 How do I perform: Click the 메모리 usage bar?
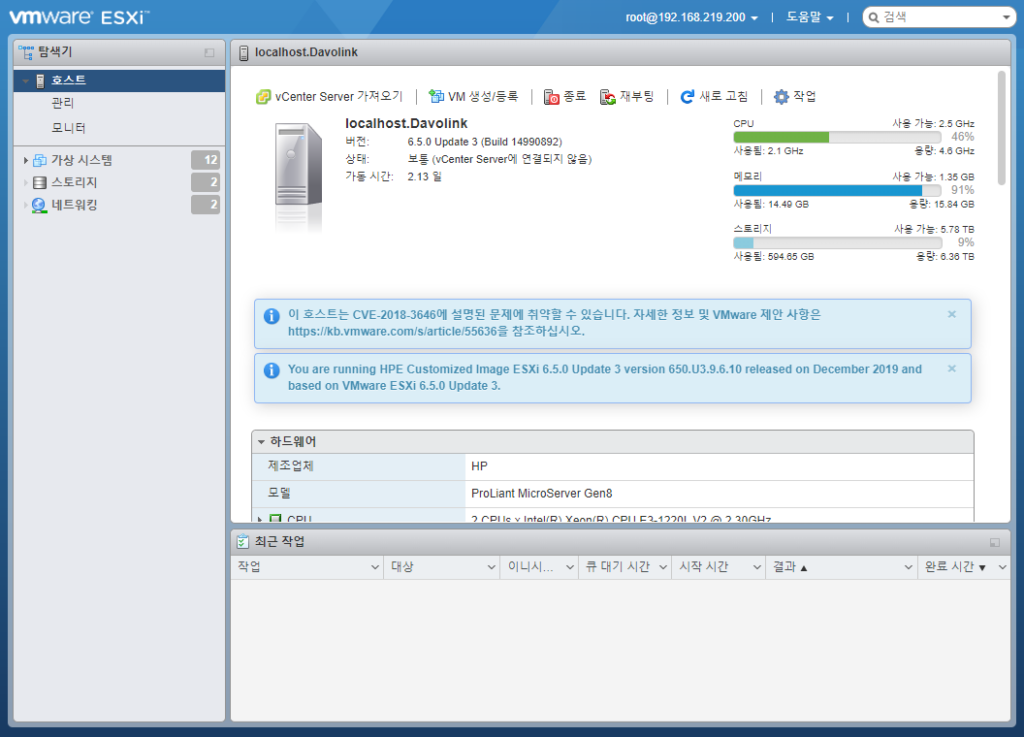[837, 191]
